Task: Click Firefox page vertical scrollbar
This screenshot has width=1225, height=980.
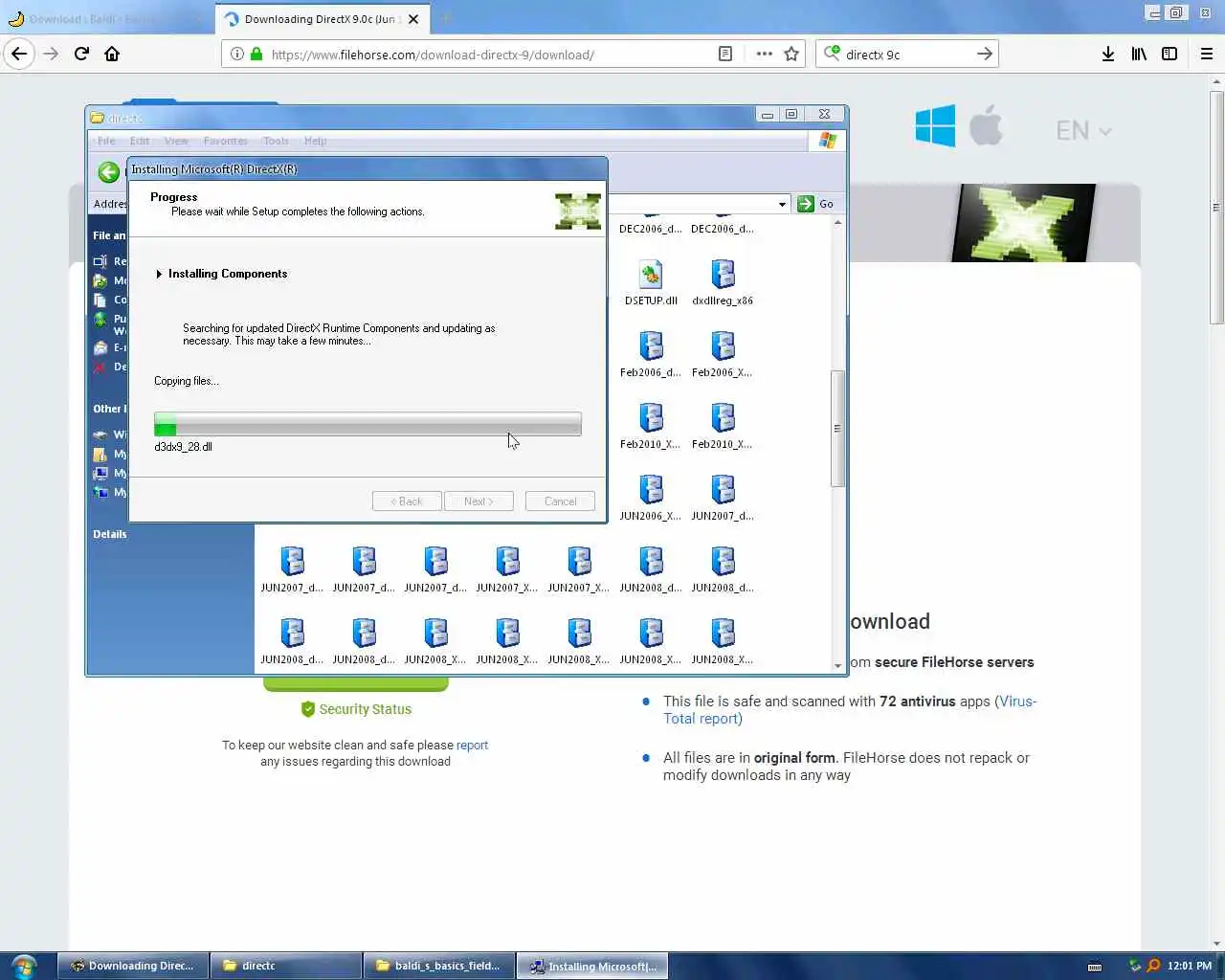Action: pyautogui.click(x=1216, y=208)
